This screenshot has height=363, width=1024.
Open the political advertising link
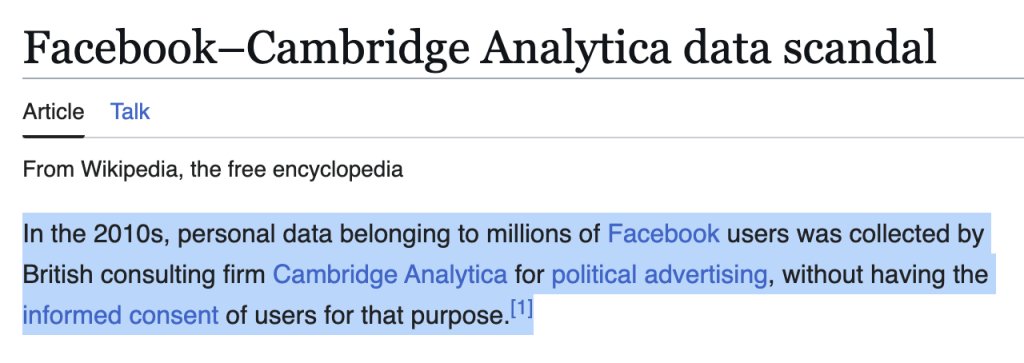[659, 275]
